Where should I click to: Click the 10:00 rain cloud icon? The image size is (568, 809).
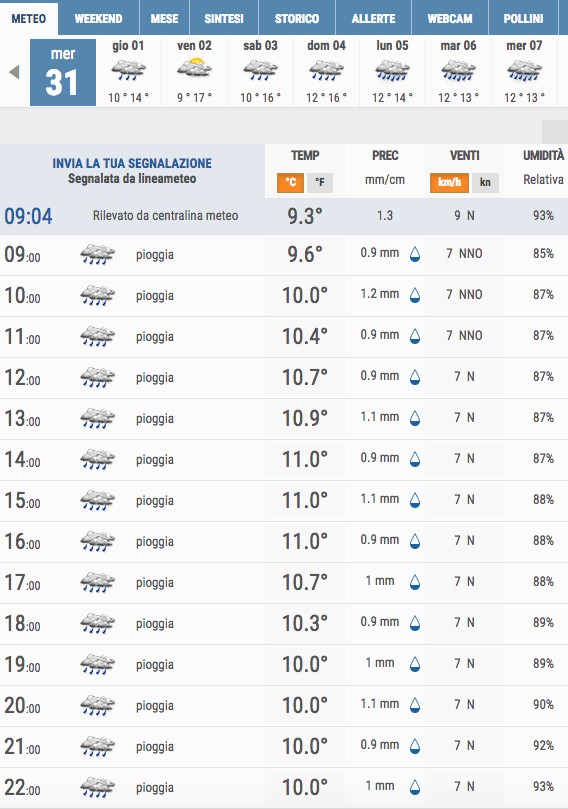click(x=98, y=296)
